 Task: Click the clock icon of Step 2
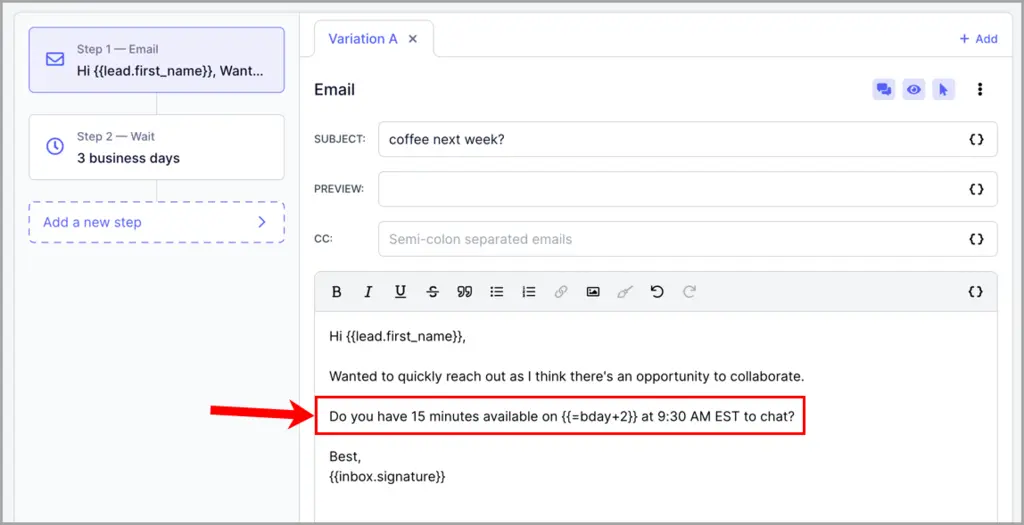point(55,146)
